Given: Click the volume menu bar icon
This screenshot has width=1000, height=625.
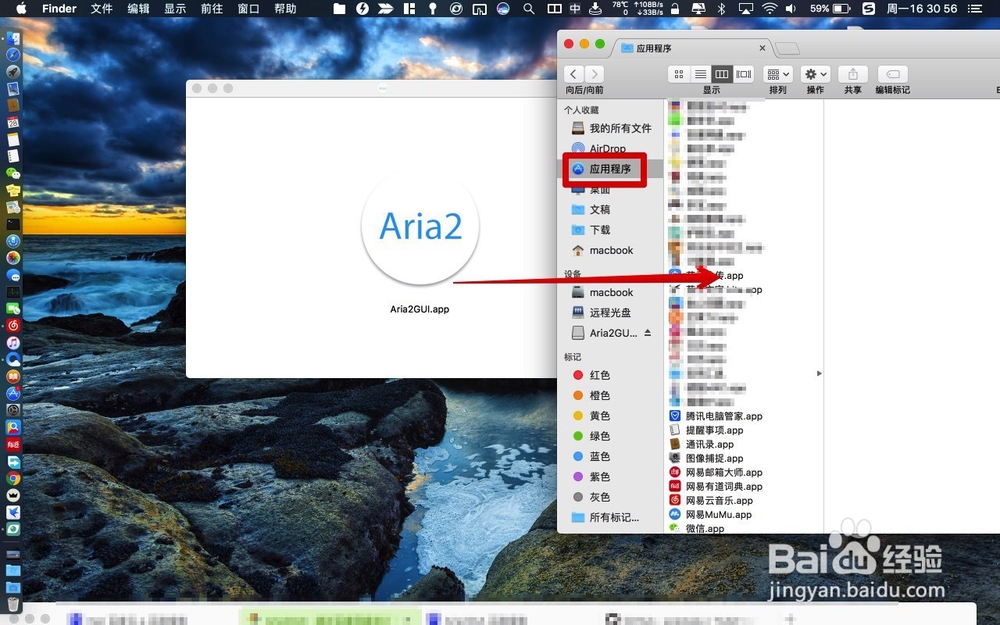Looking at the screenshot, I should tap(791, 8).
